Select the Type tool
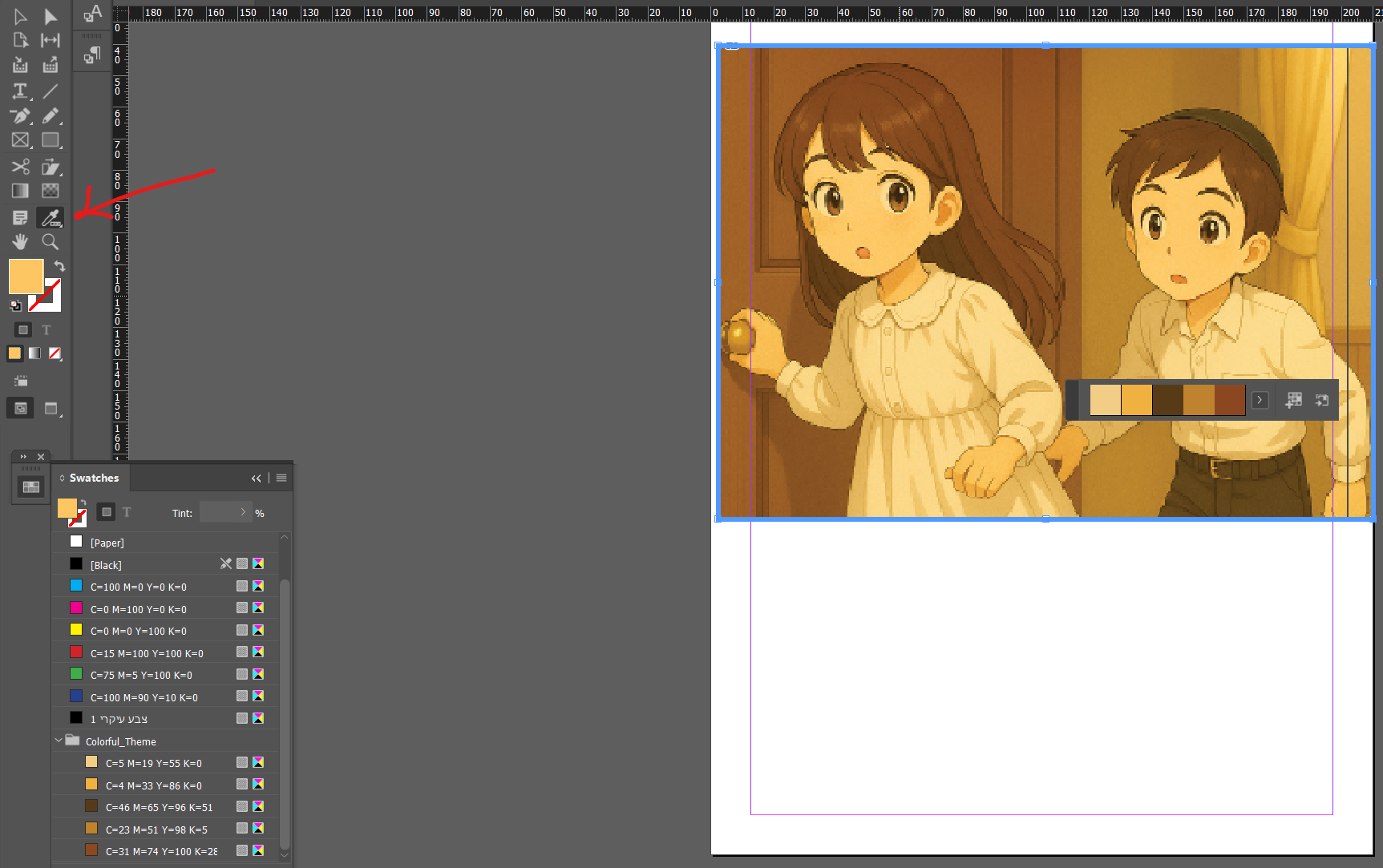The height and width of the screenshot is (868, 1383). click(20, 91)
